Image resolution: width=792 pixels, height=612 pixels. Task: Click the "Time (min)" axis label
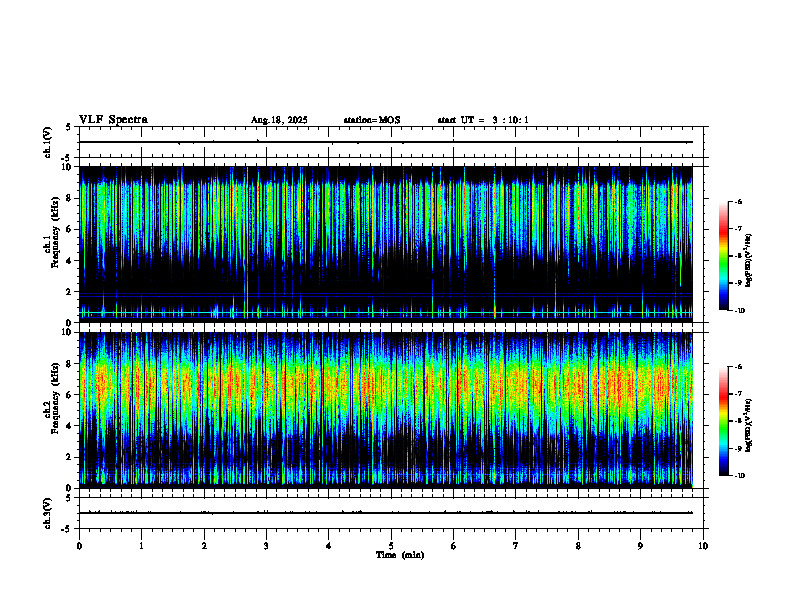[x=400, y=555]
